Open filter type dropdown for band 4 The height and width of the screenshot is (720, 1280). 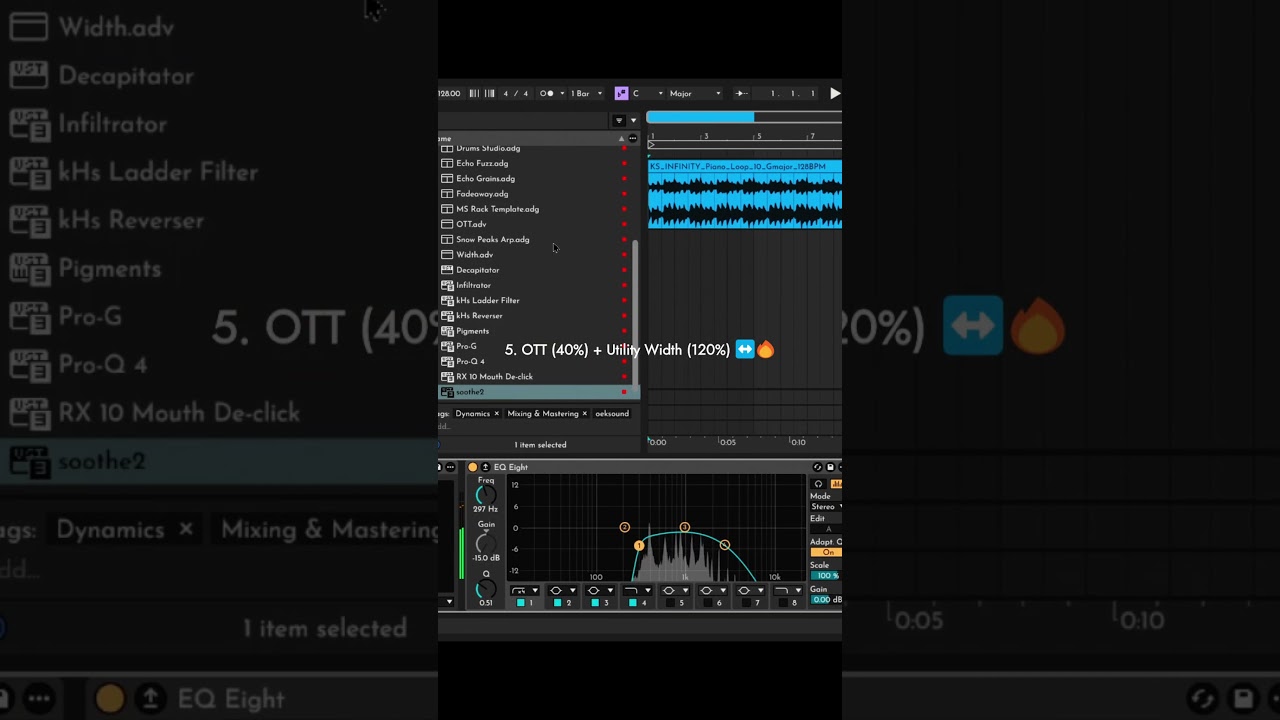point(637,590)
